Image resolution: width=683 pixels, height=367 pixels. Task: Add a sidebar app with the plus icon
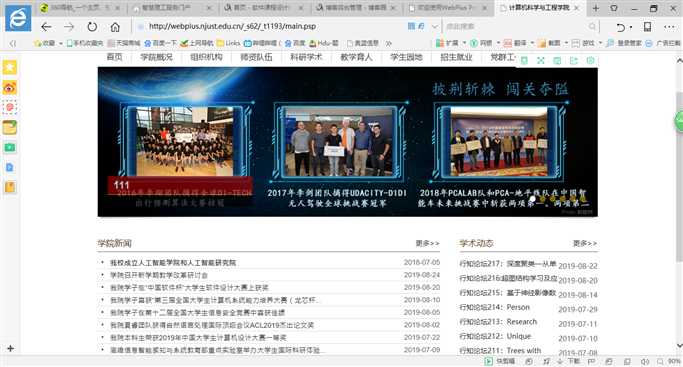pyautogui.click(x=10, y=348)
